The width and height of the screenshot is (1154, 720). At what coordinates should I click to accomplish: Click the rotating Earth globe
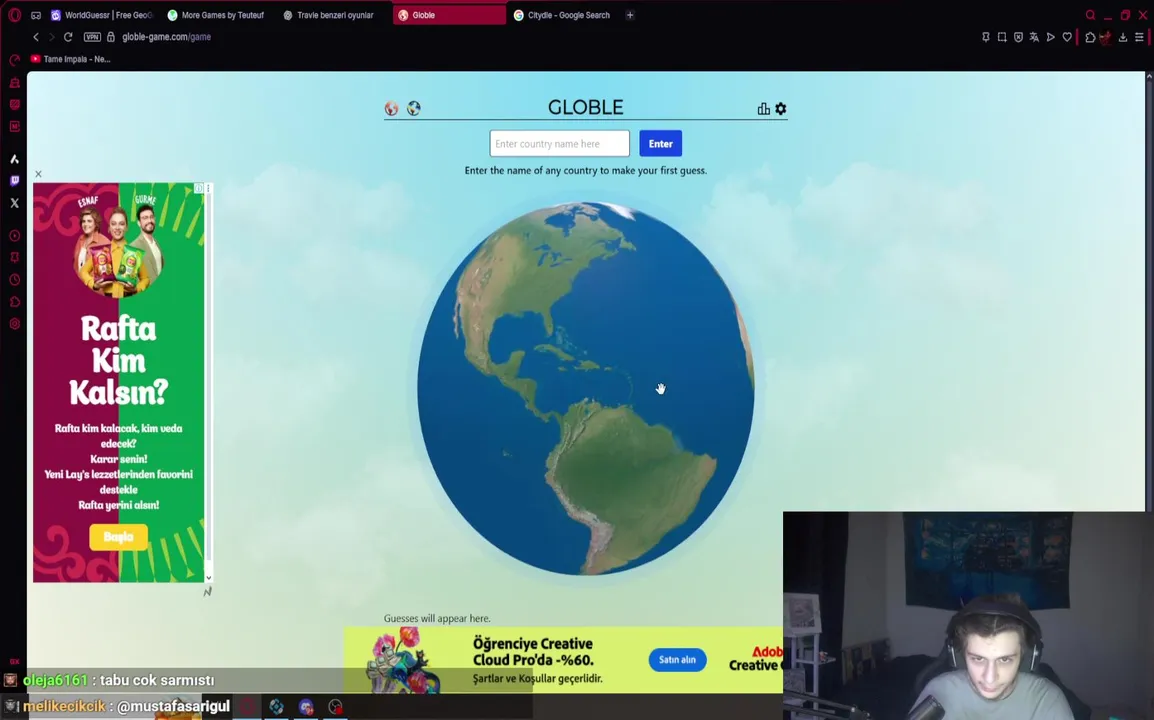click(586, 389)
